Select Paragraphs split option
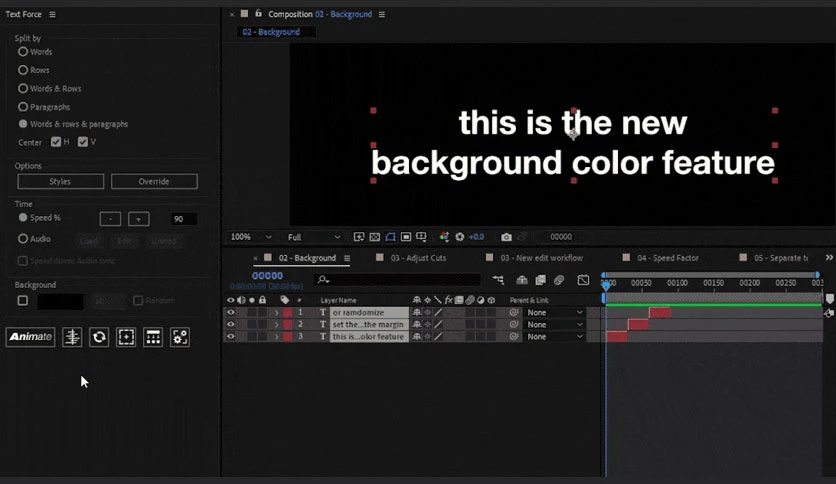 point(23,107)
